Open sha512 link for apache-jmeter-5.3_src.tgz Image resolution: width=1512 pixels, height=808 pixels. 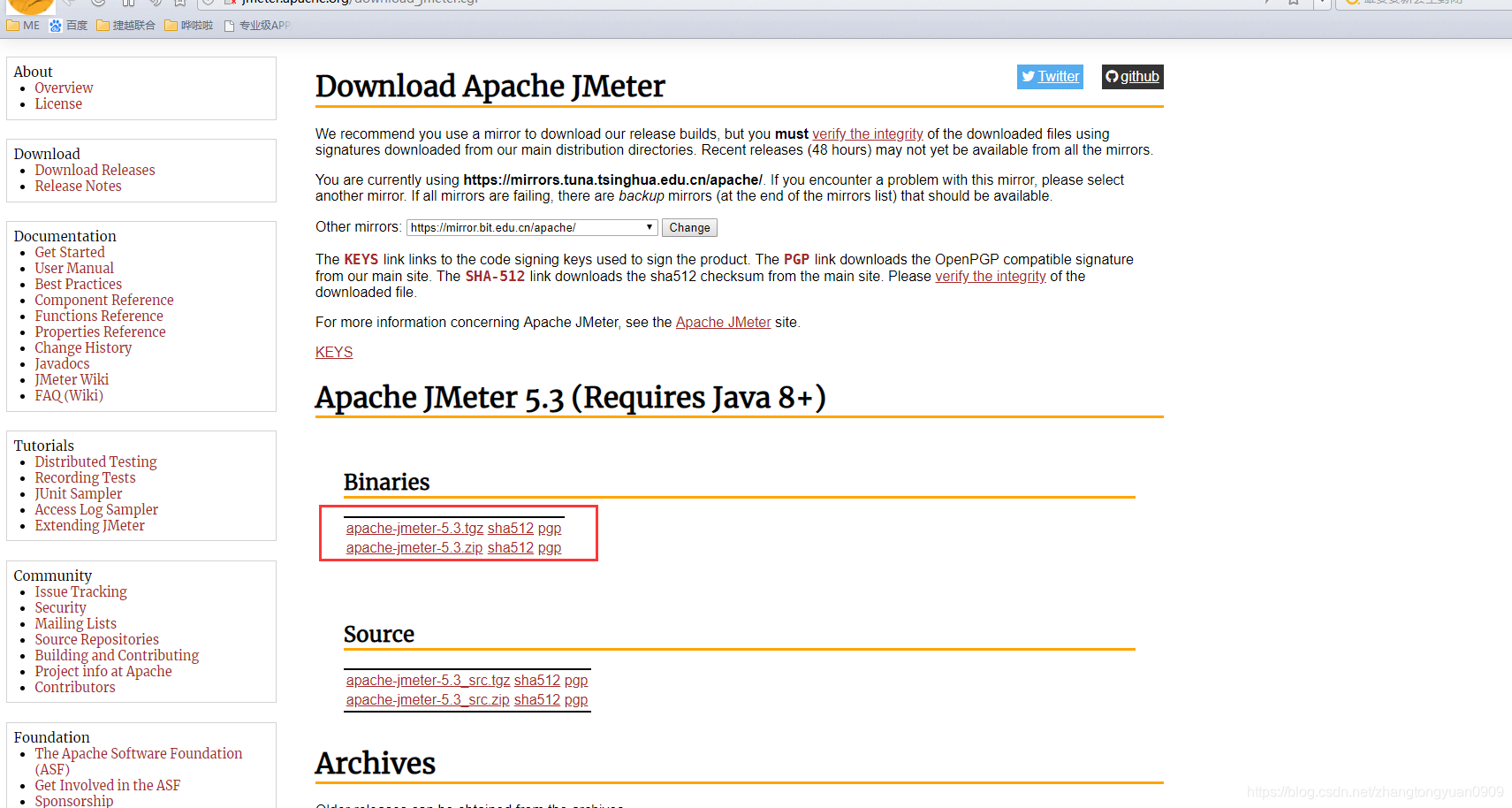537,681
